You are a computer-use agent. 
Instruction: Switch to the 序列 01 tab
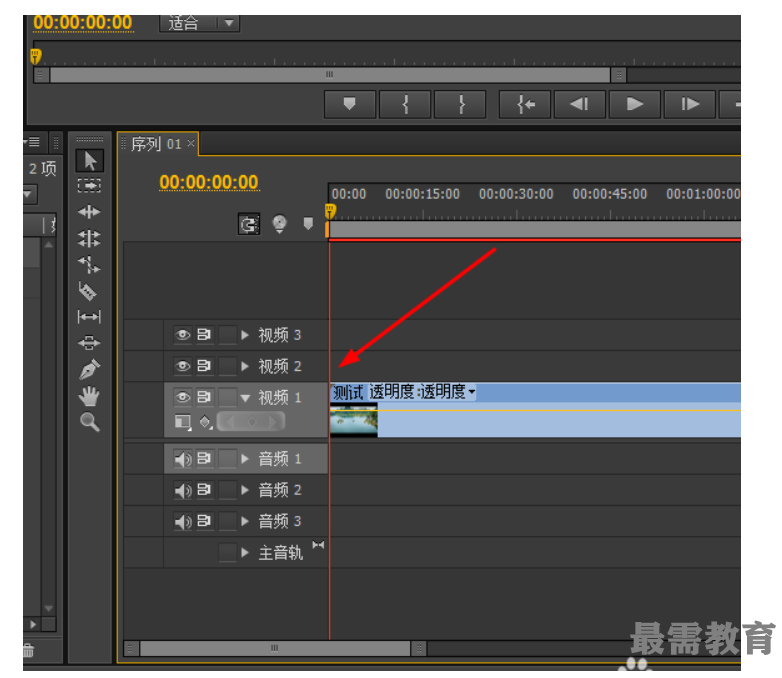point(156,144)
